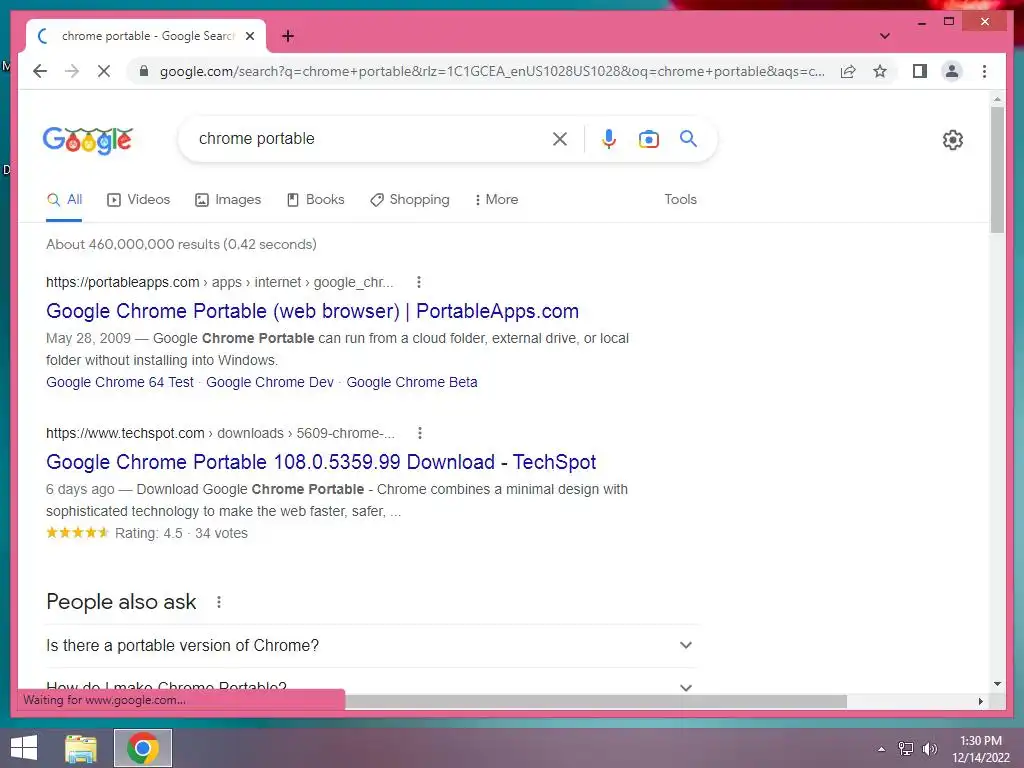Open the Google Chrome Dev sitelink
This screenshot has width=1024, height=768.
click(x=270, y=382)
